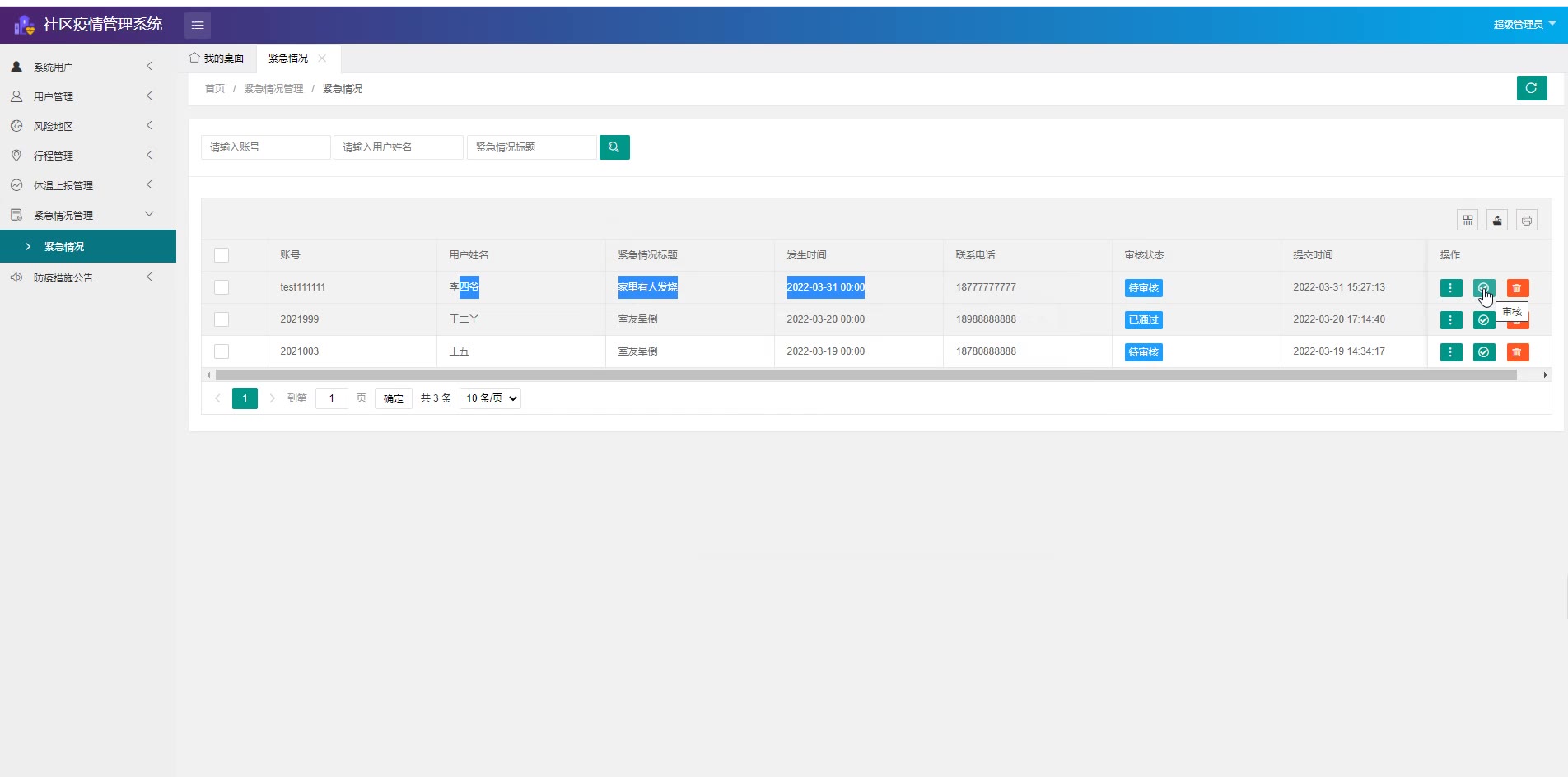Click the 请输入账号 search field
This screenshot has height=777, width=1568.
pos(265,147)
